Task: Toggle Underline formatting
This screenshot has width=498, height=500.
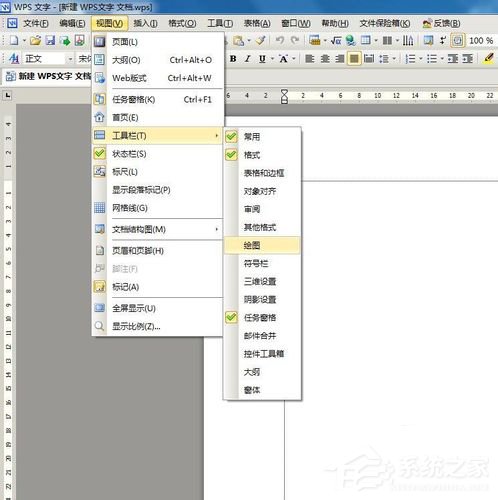Action: pyautogui.click(x=262, y=59)
